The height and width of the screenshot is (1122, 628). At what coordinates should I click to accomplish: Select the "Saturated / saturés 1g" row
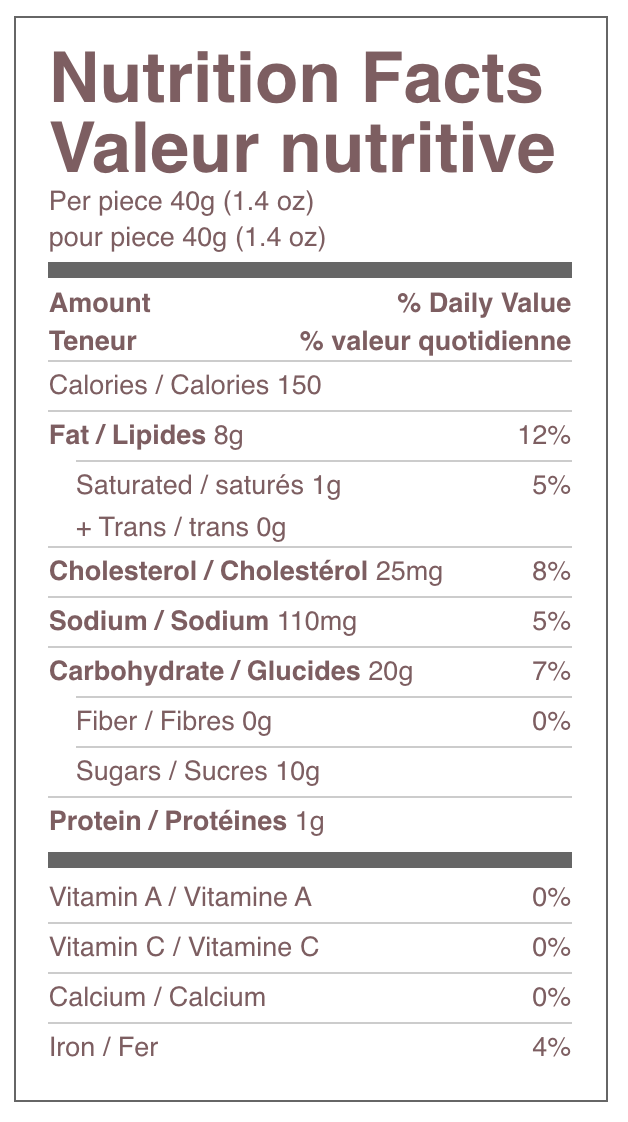(x=208, y=485)
